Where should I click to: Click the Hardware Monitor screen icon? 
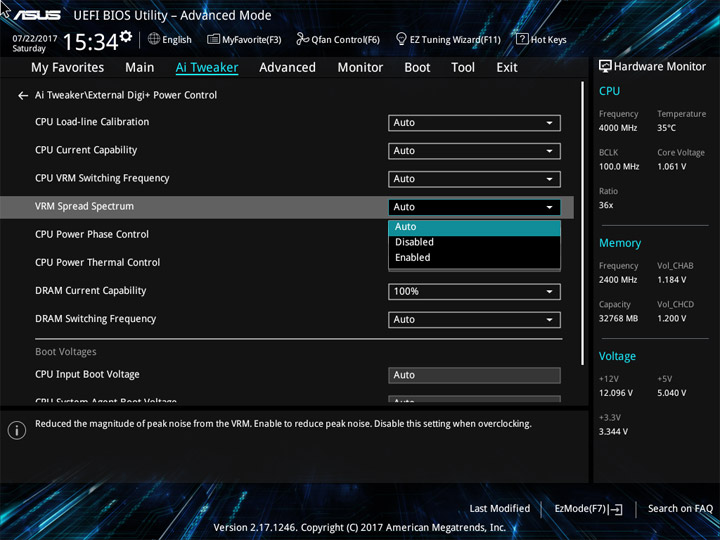click(605, 67)
